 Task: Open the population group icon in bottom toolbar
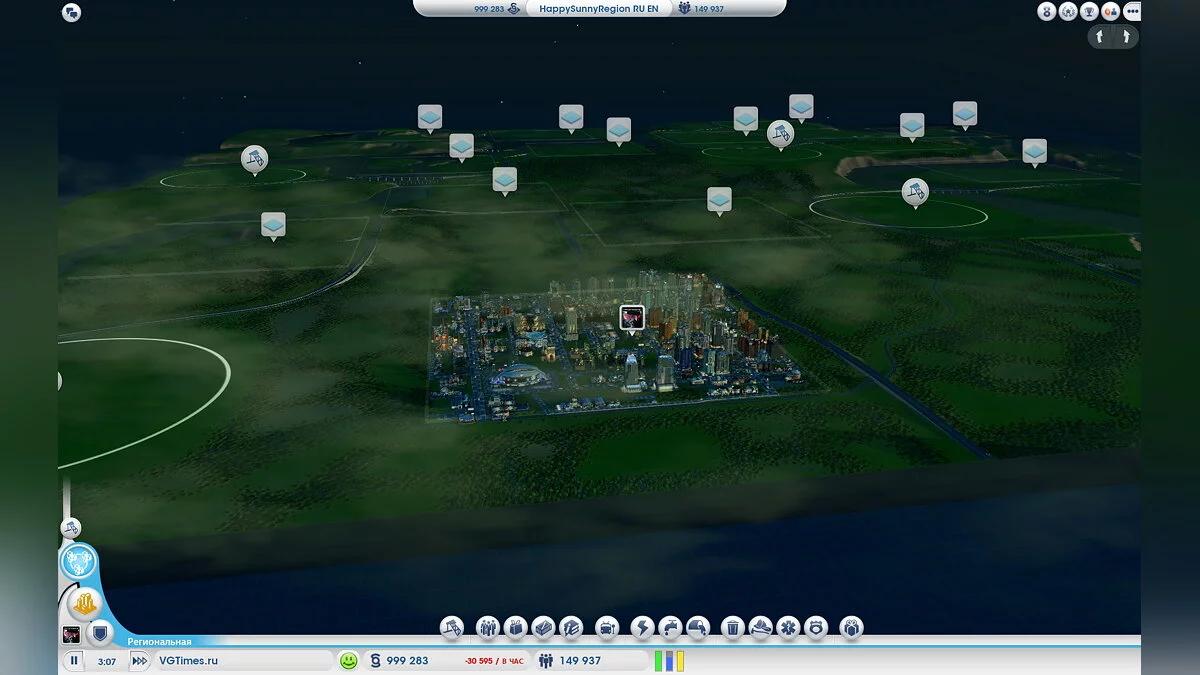point(487,628)
